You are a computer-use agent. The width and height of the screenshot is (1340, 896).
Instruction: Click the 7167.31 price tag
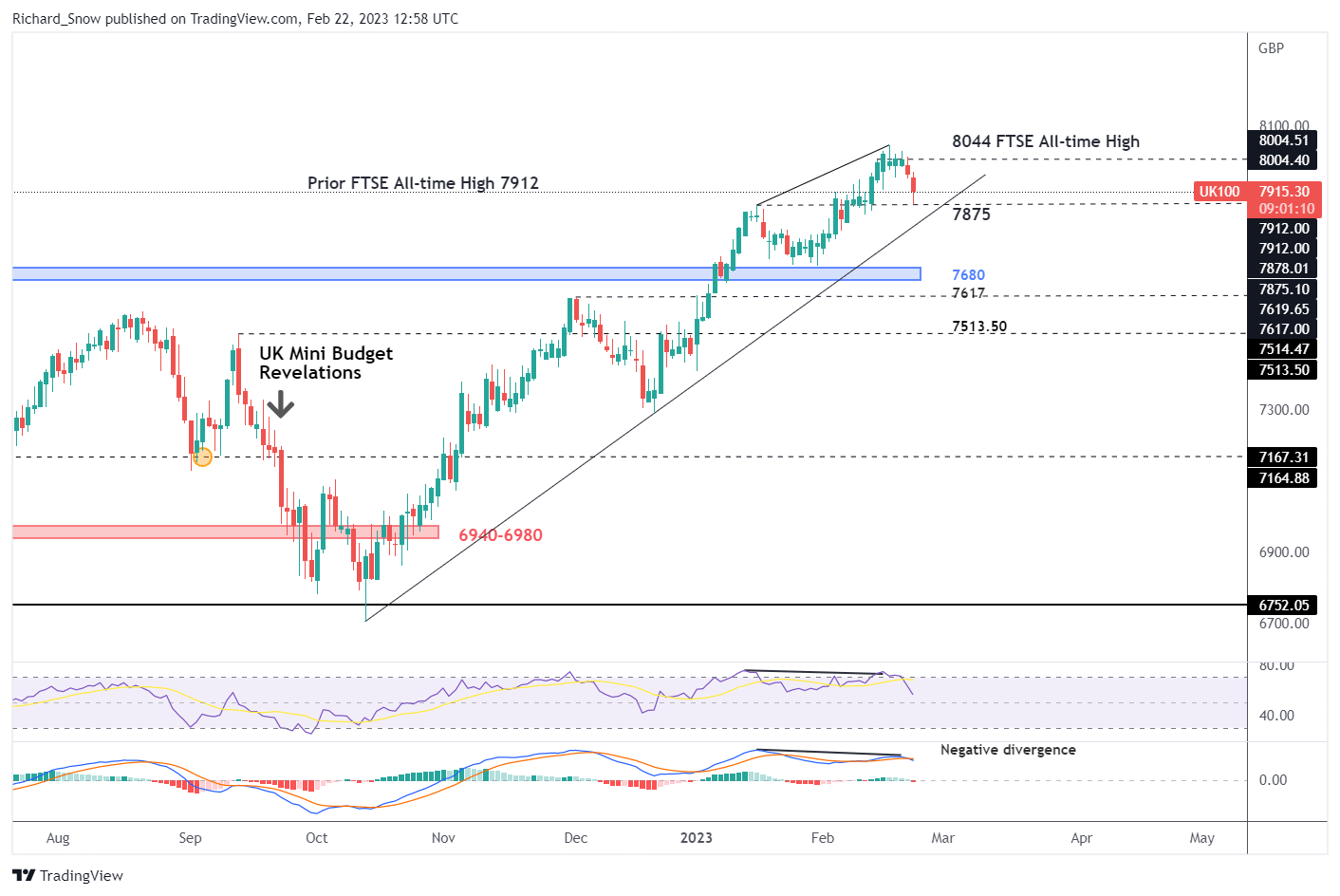click(x=1284, y=457)
